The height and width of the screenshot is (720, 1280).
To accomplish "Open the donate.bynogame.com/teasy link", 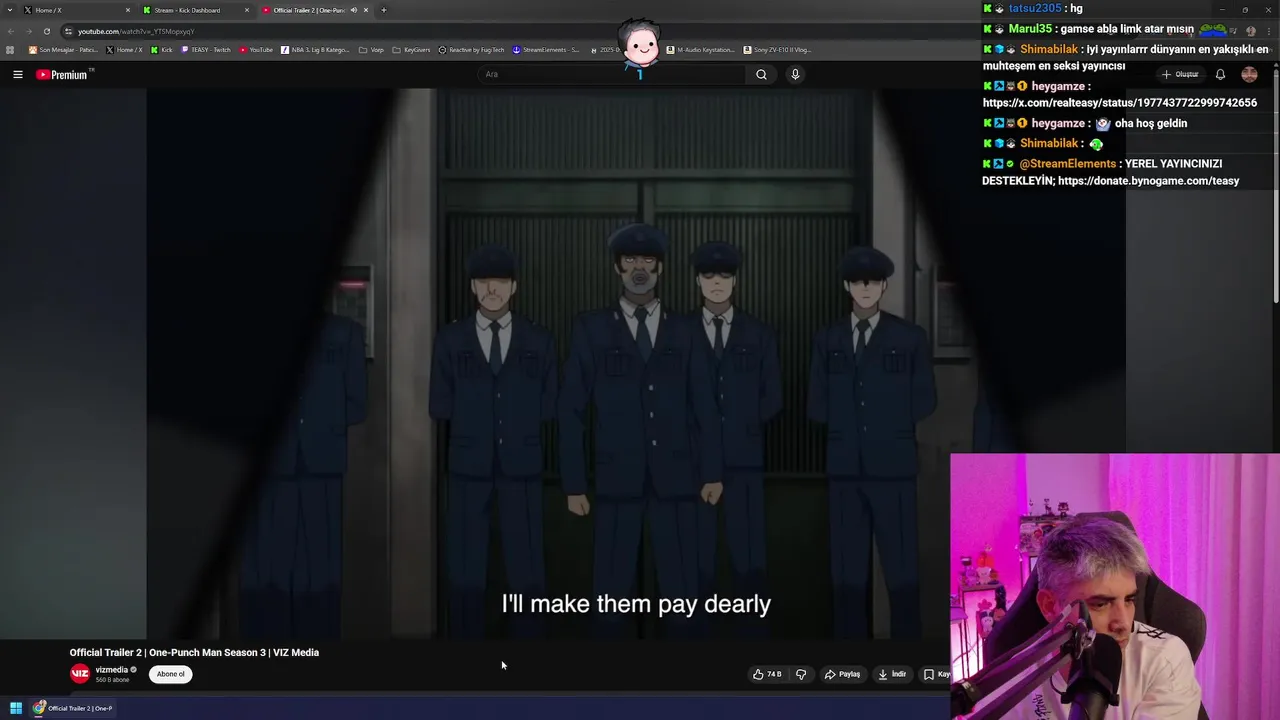I will (x=1148, y=181).
